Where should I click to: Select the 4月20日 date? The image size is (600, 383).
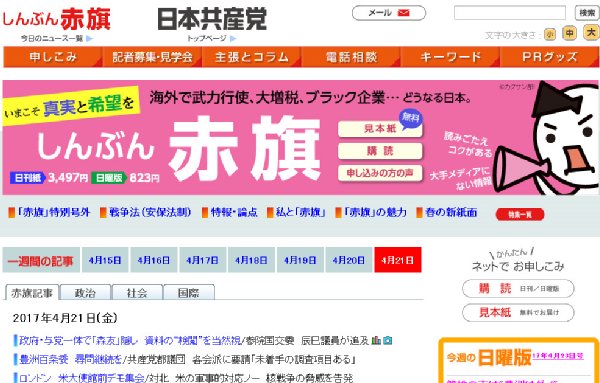coord(349,260)
